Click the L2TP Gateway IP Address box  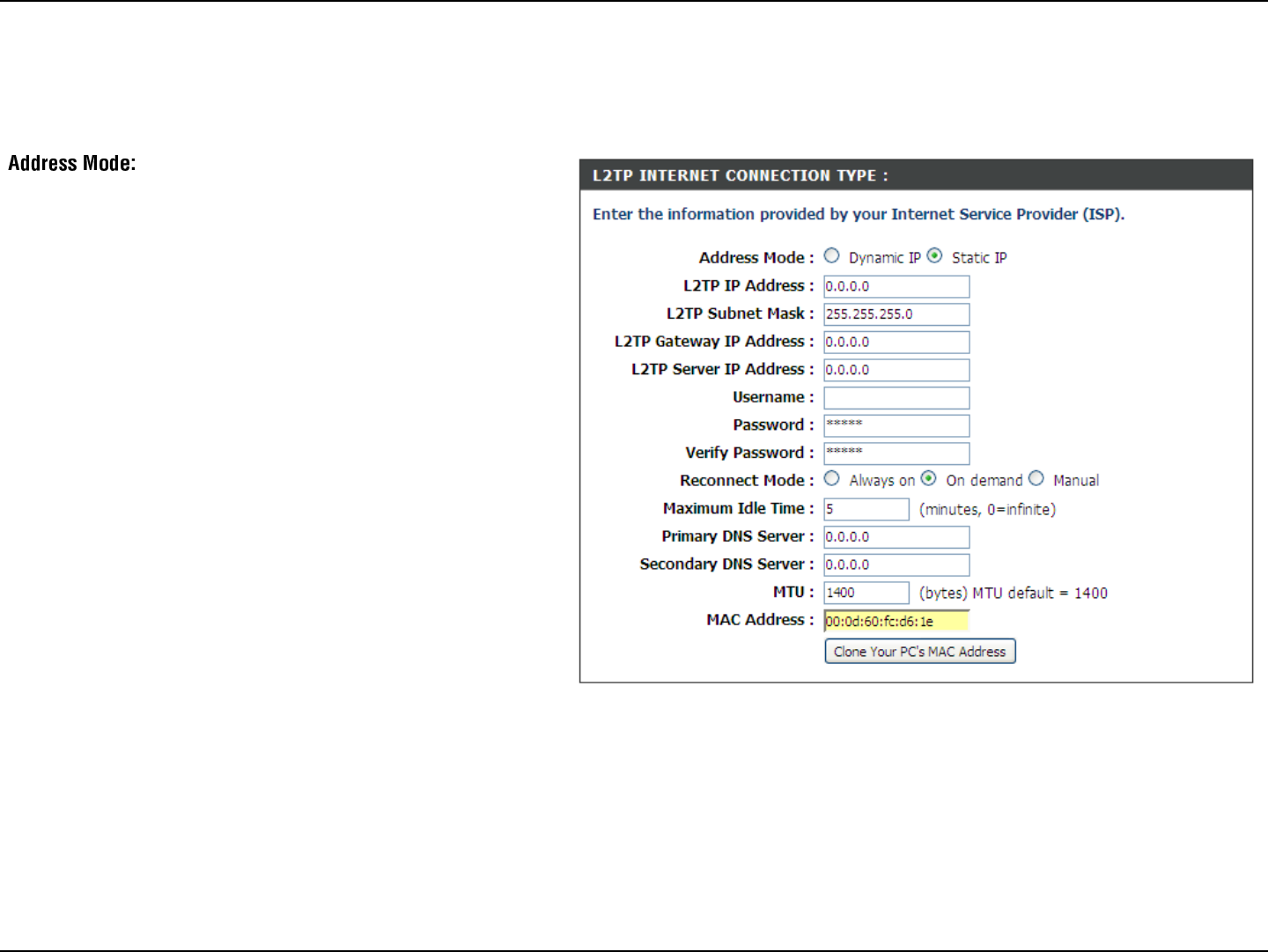[x=896, y=343]
